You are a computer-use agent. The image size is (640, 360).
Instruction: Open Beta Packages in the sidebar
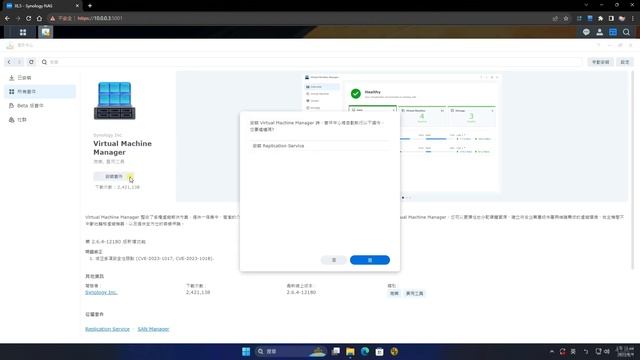pyautogui.click(x=40, y=106)
